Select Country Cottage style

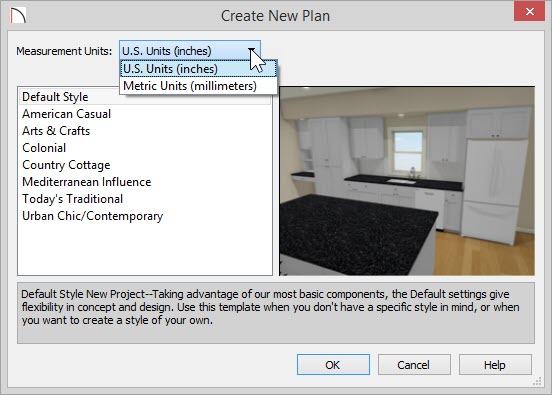click(145, 165)
